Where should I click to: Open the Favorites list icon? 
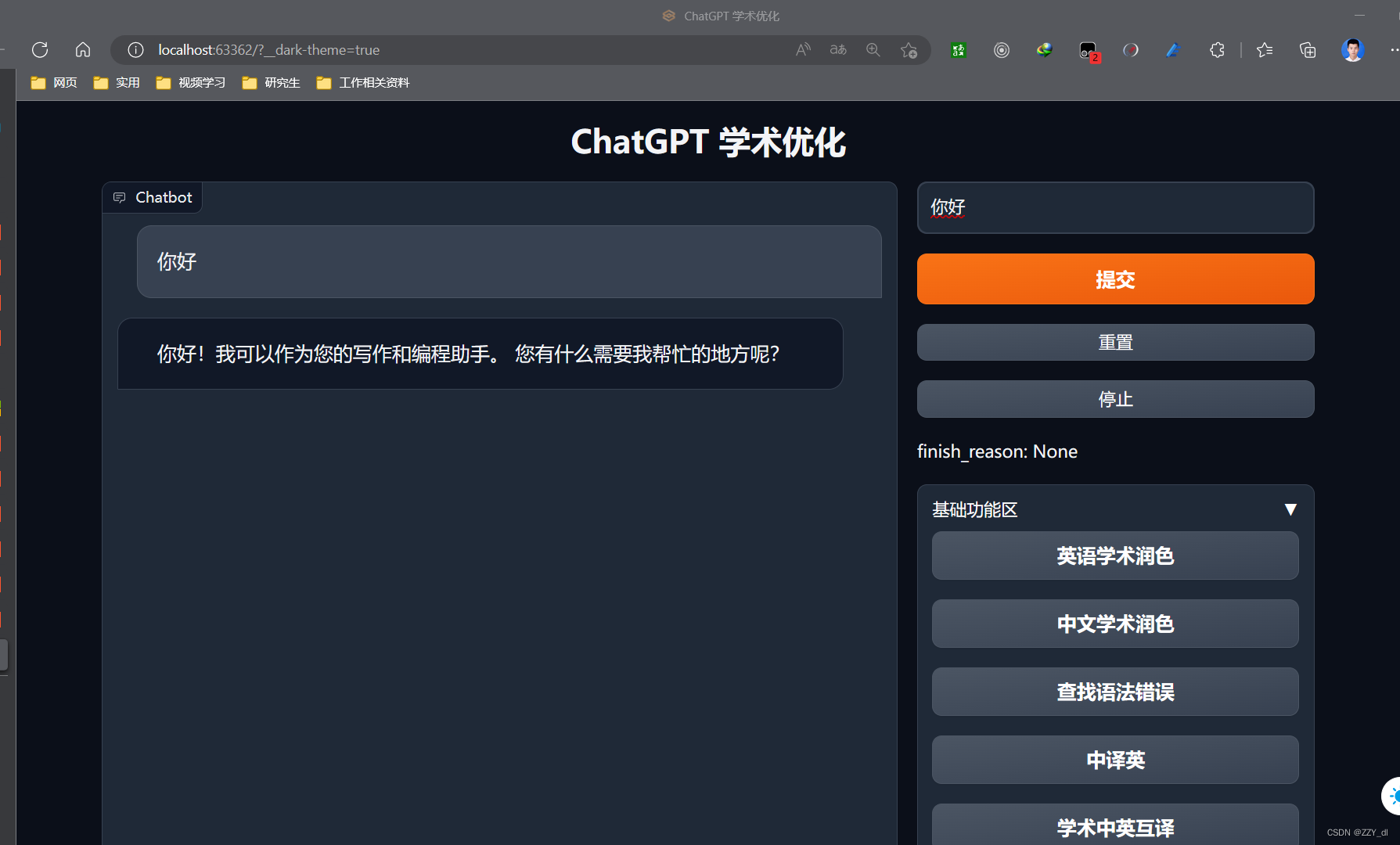pyautogui.click(x=1265, y=50)
